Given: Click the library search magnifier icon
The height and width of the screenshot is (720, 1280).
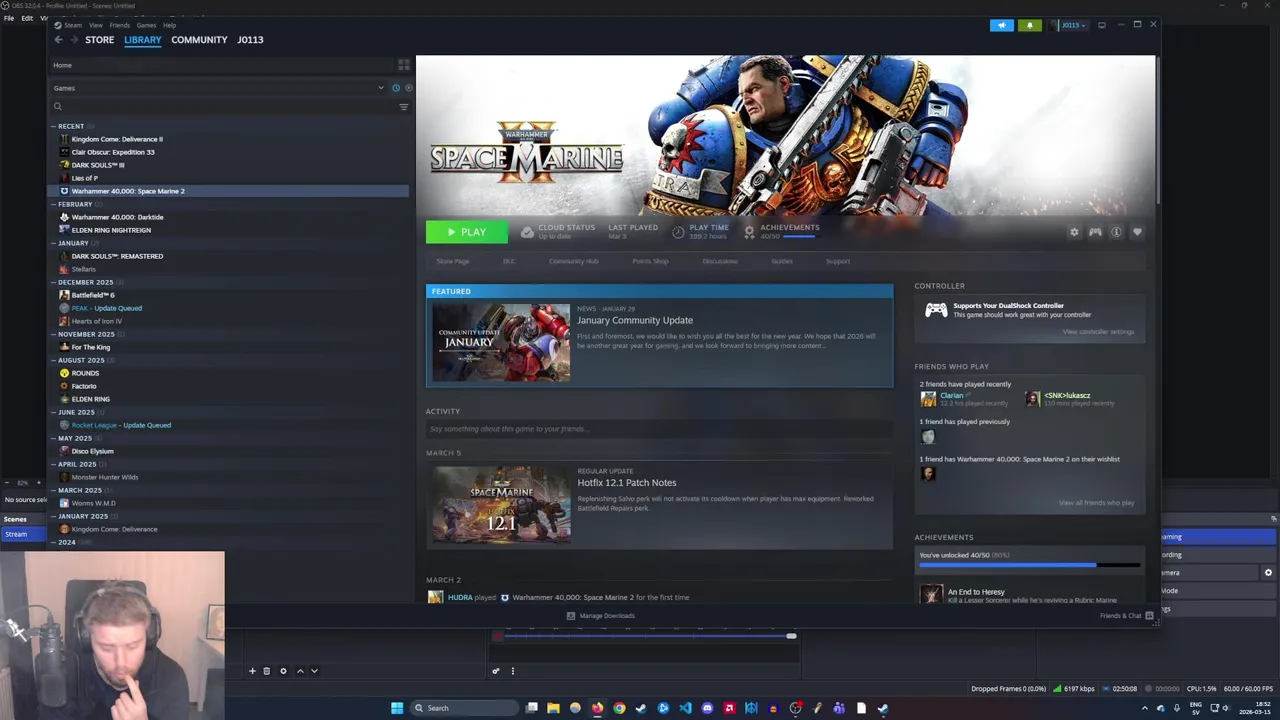Looking at the screenshot, I should pyautogui.click(x=58, y=107).
